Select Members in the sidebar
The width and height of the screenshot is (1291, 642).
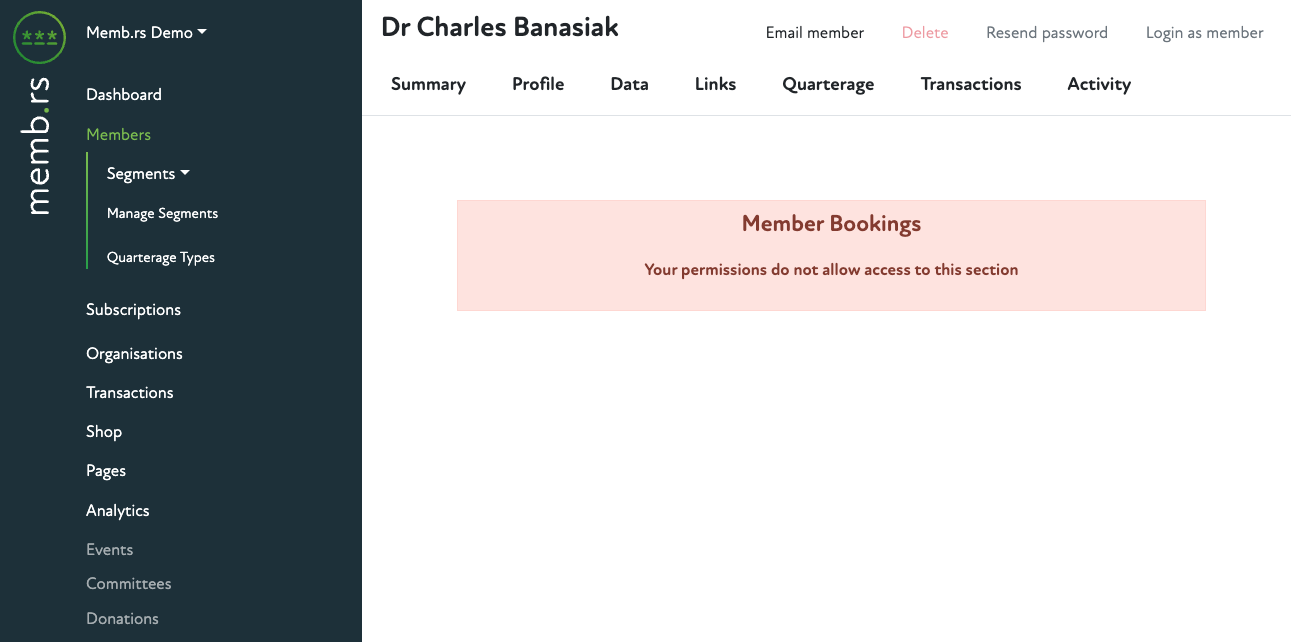tap(118, 135)
